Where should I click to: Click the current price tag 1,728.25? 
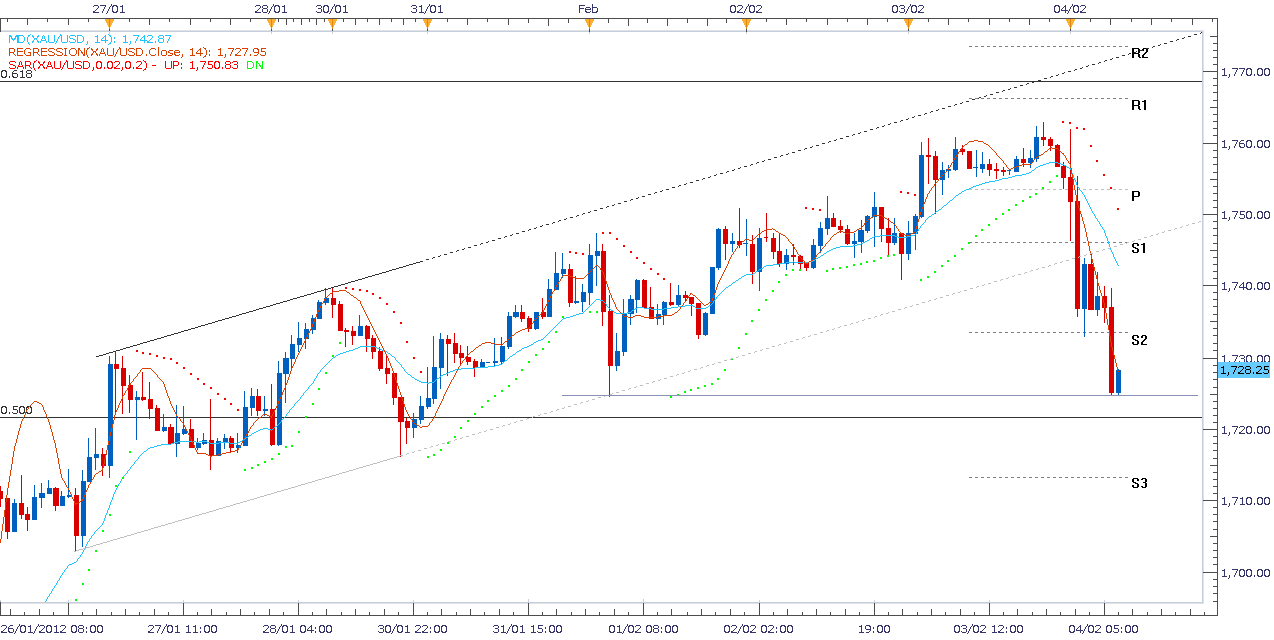(1242, 370)
